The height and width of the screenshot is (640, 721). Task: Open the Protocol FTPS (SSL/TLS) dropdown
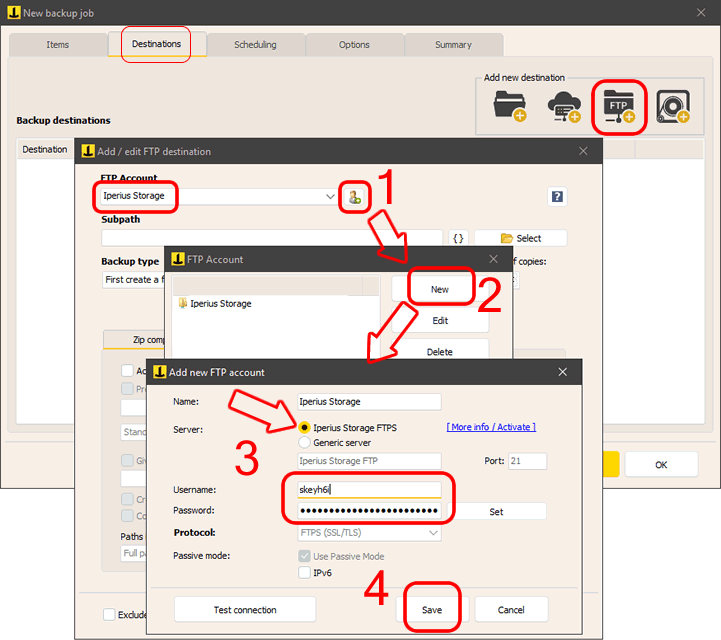(369, 533)
